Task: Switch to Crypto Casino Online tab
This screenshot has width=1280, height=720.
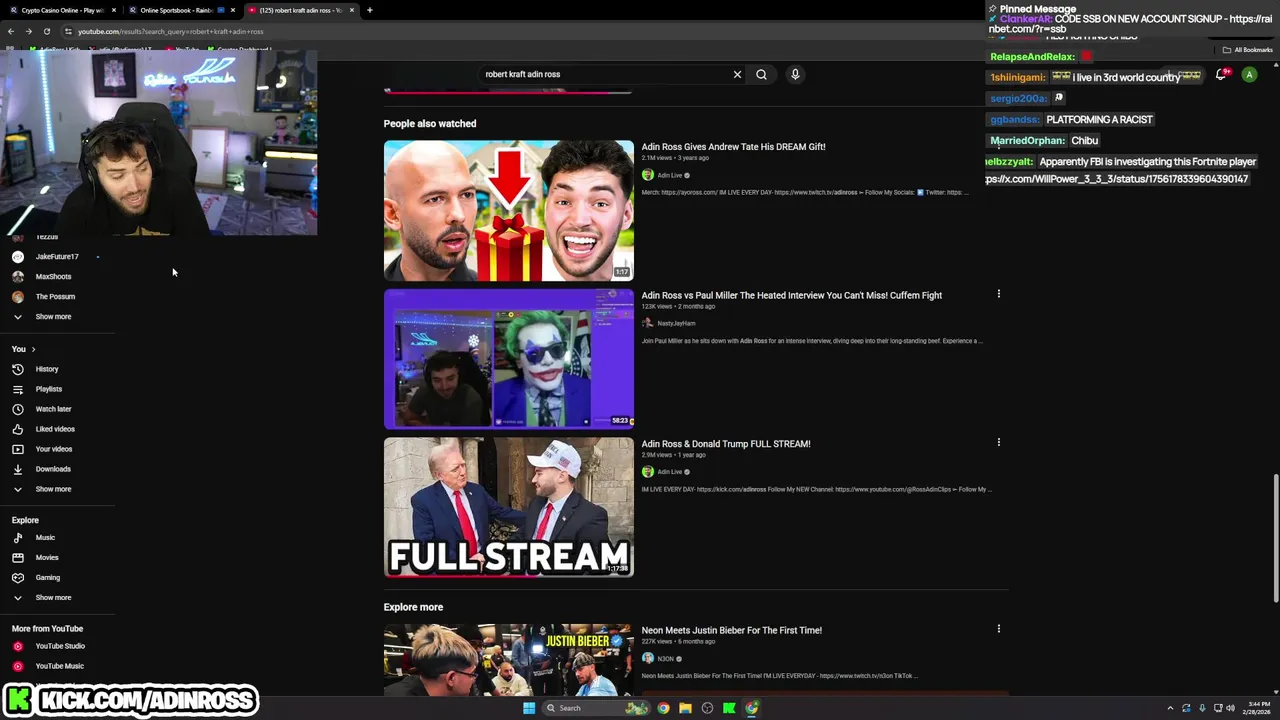Action: (60, 10)
